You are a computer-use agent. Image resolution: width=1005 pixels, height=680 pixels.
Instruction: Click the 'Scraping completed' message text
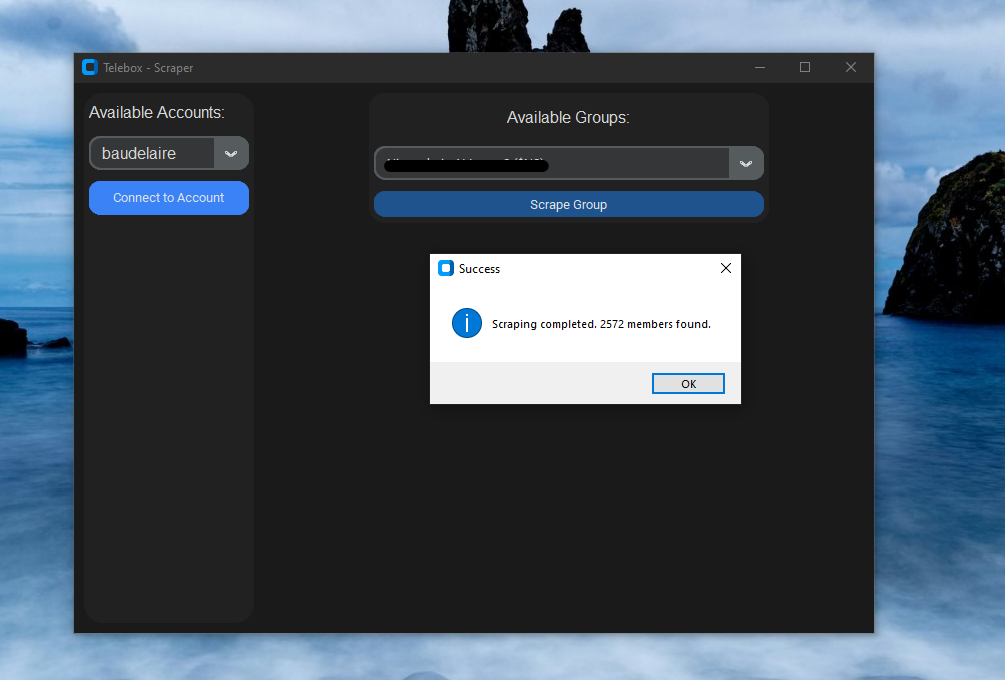601,324
